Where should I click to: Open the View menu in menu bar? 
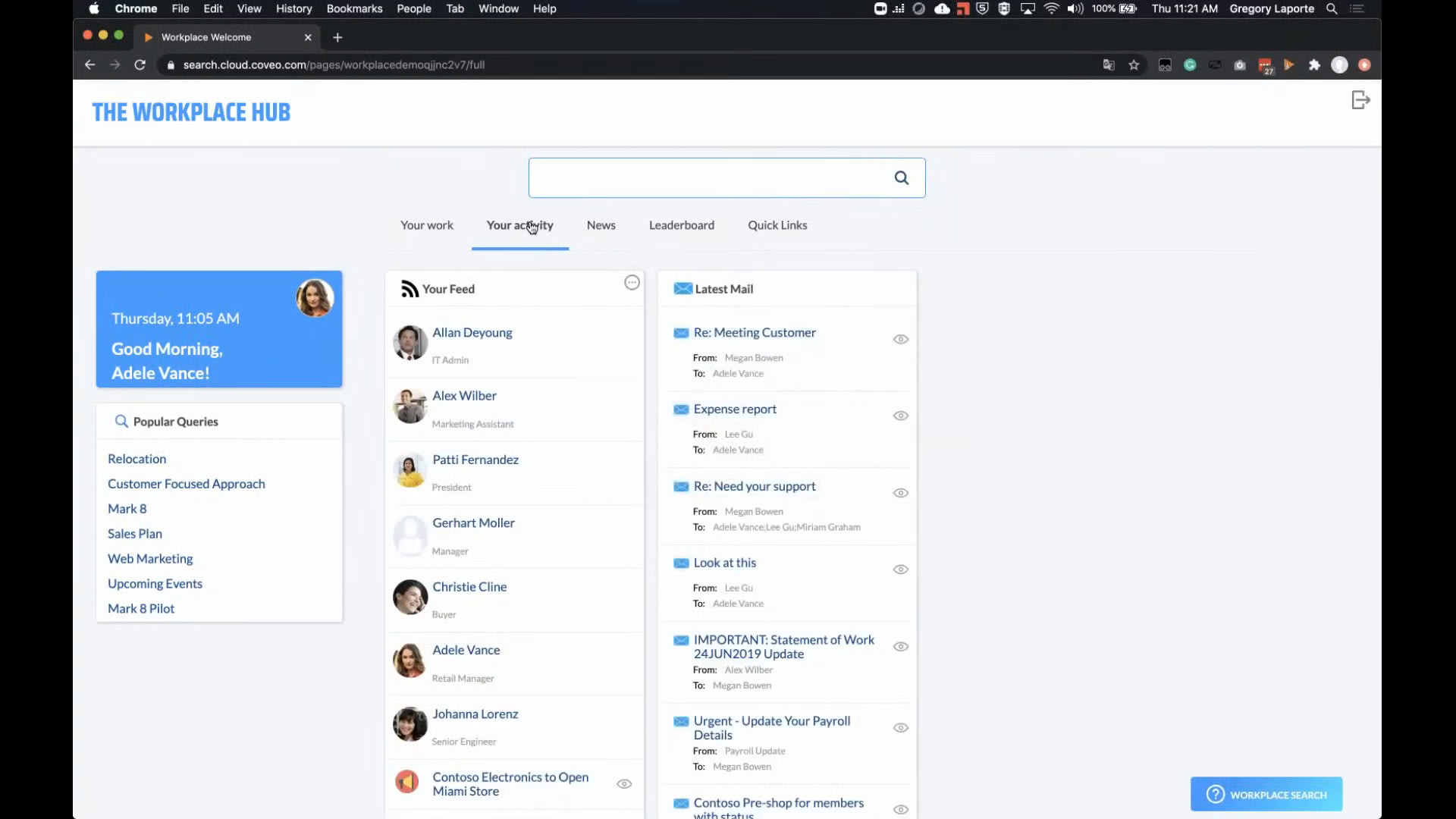(x=249, y=9)
